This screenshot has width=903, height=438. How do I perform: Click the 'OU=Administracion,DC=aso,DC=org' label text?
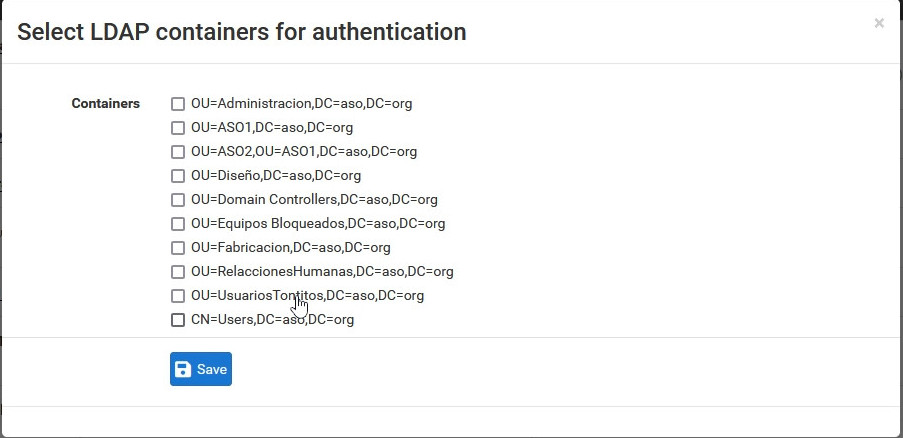[x=301, y=104]
